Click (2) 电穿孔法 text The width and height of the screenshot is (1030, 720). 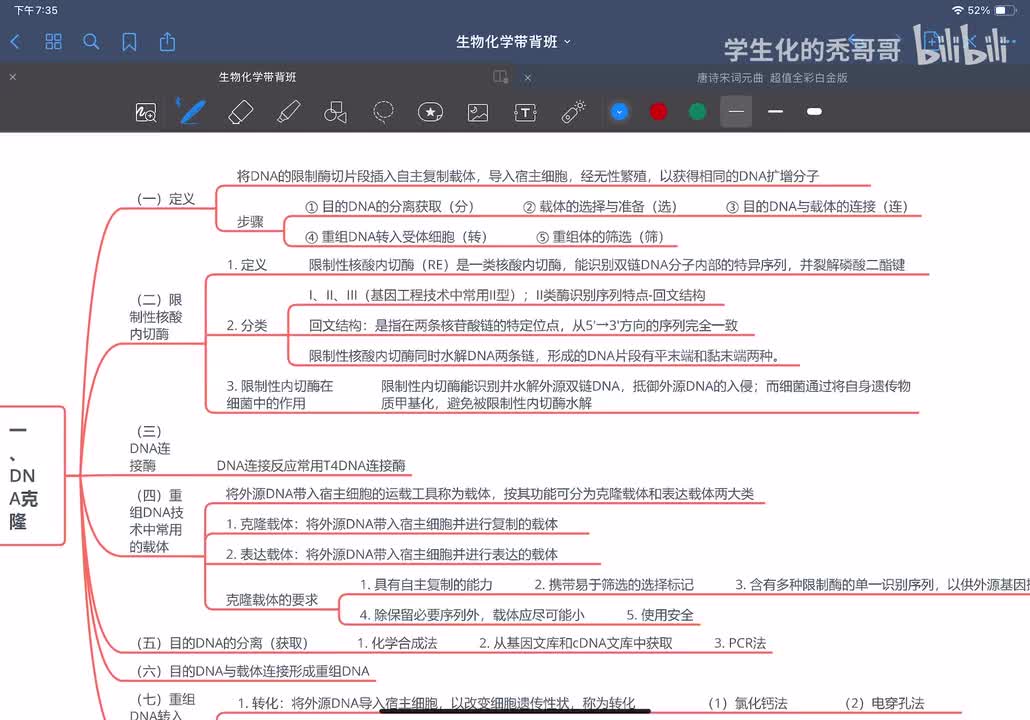point(884,704)
